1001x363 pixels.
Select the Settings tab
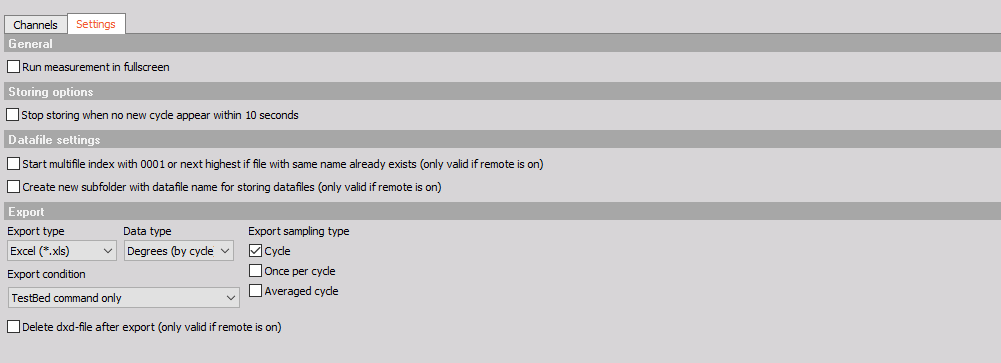[x=96, y=24]
